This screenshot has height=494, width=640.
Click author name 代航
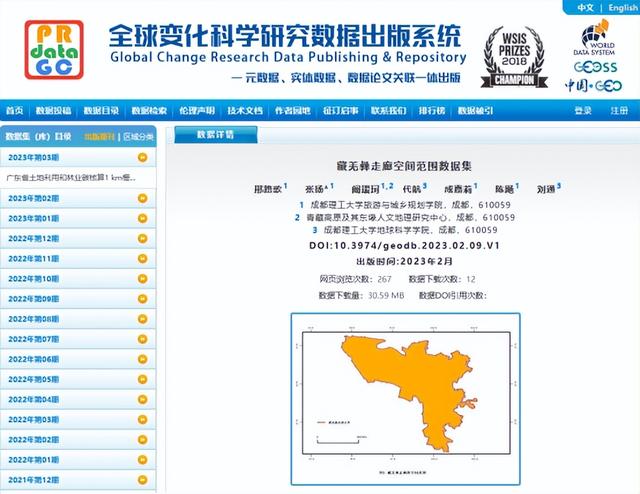(411, 189)
